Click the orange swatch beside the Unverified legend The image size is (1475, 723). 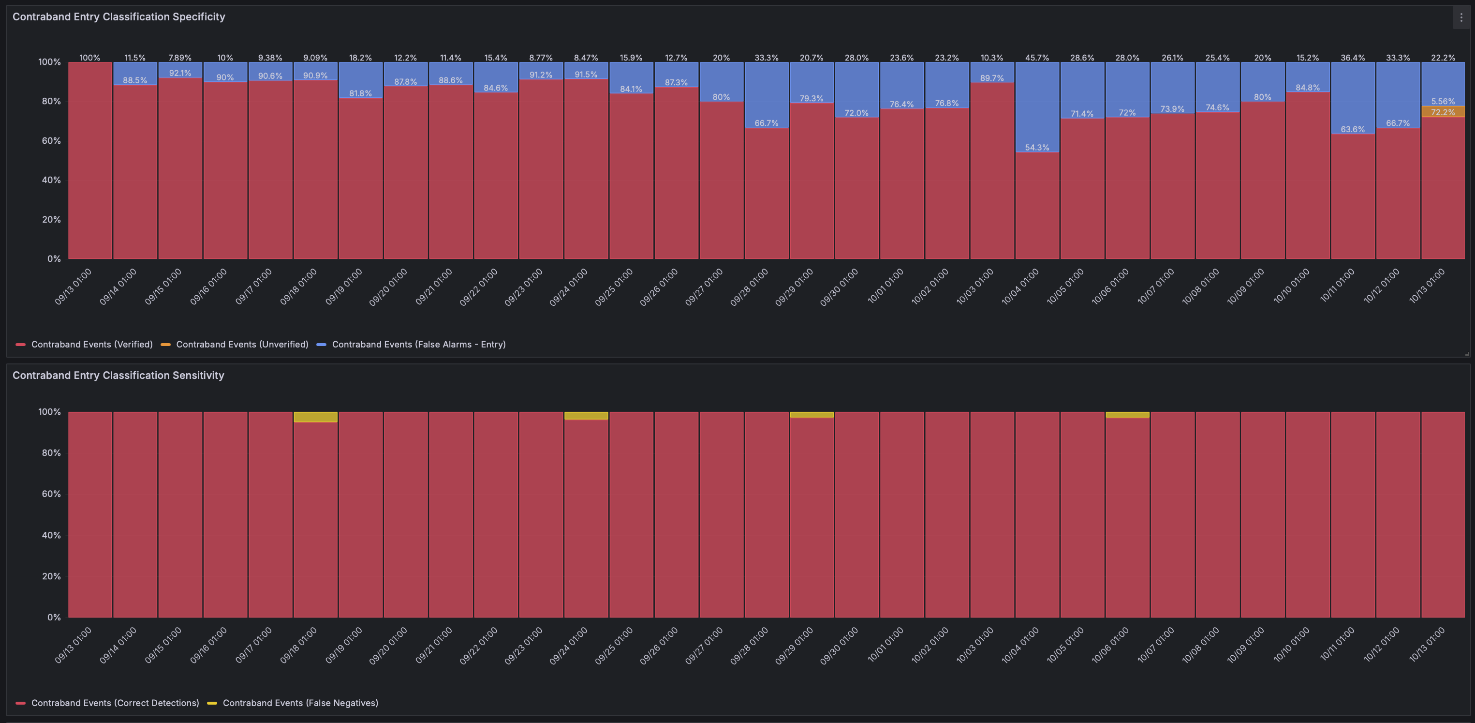[x=166, y=344]
